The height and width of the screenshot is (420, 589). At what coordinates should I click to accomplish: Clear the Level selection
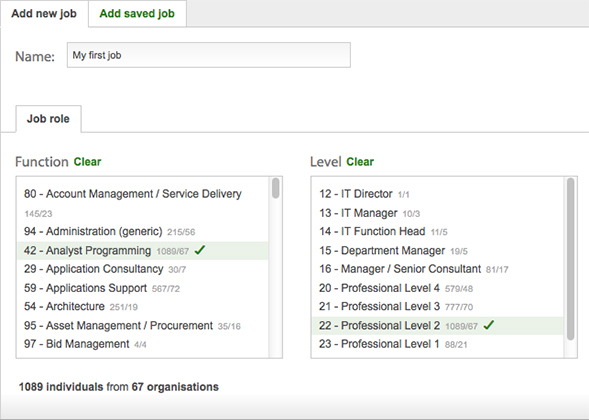tap(360, 162)
